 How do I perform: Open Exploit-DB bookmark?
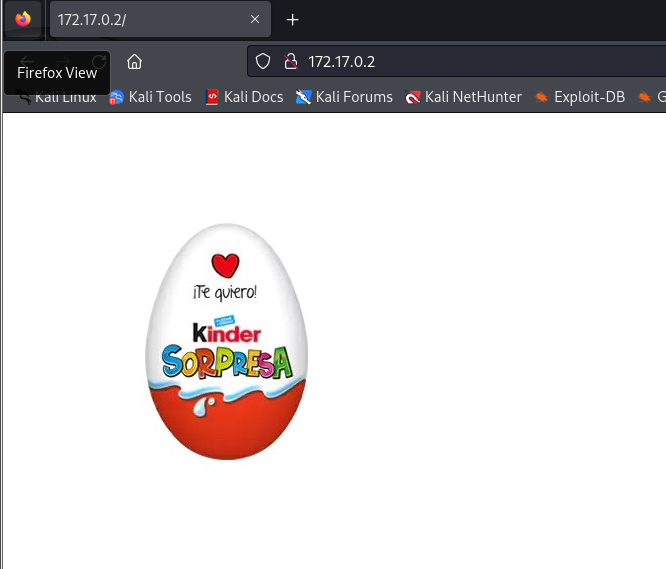point(580,97)
